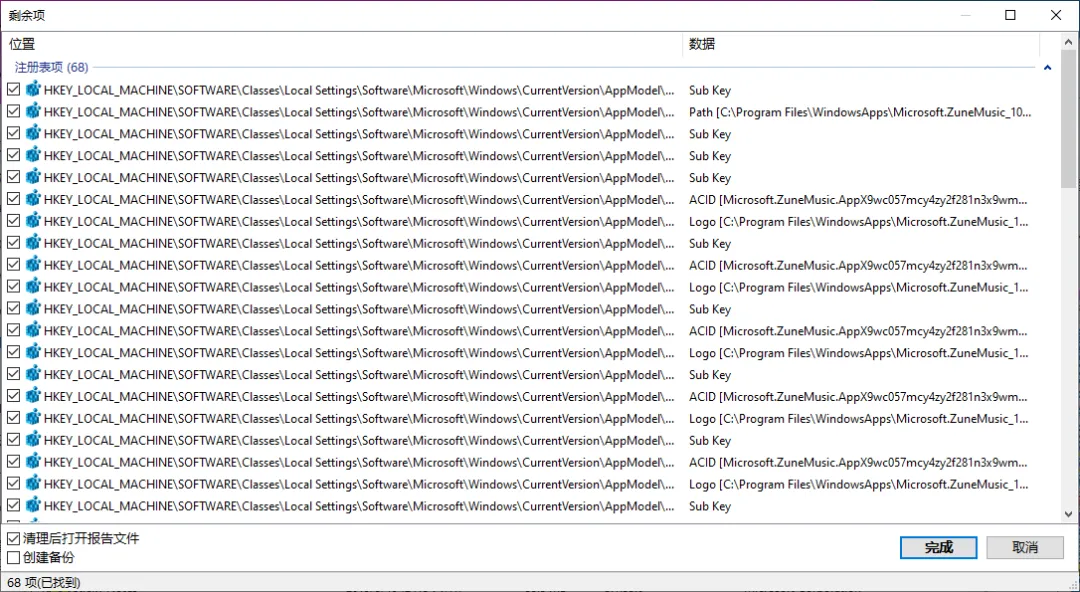The width and height of the screenshot is (1080, 592).
Task: Collapse the 注册表项 (68) group chevron
Action: tap(1047, 68)
